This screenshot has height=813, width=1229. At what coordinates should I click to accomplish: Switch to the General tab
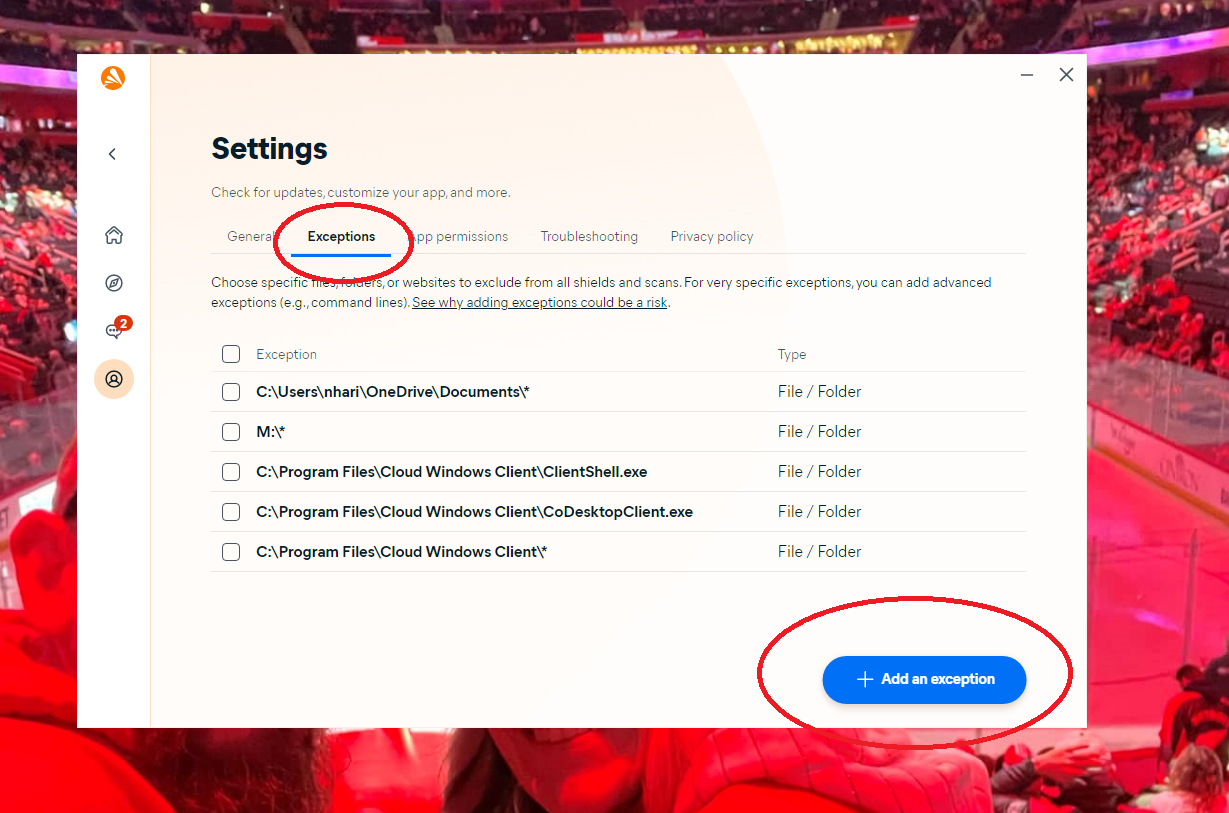[x=250, y=237]
